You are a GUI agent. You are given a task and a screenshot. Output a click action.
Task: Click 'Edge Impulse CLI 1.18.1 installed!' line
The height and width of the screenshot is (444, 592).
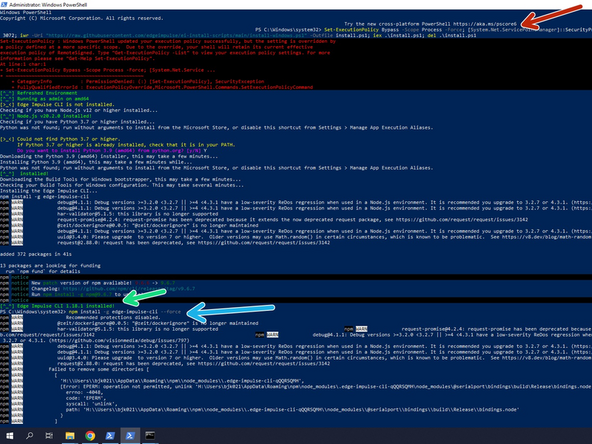pos(57,306)
